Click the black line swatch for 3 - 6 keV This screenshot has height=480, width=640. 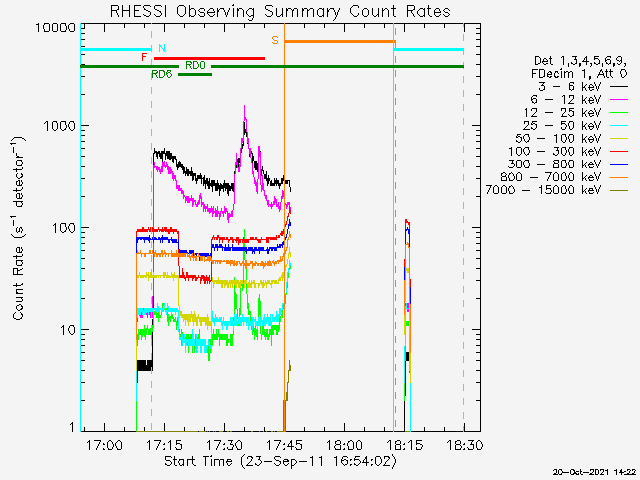pos(619,87)
